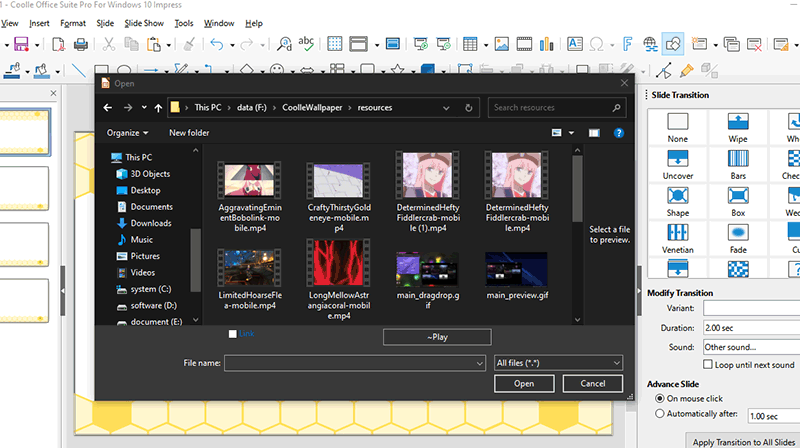
Task: Click the Open button
Action: (524, 383)
